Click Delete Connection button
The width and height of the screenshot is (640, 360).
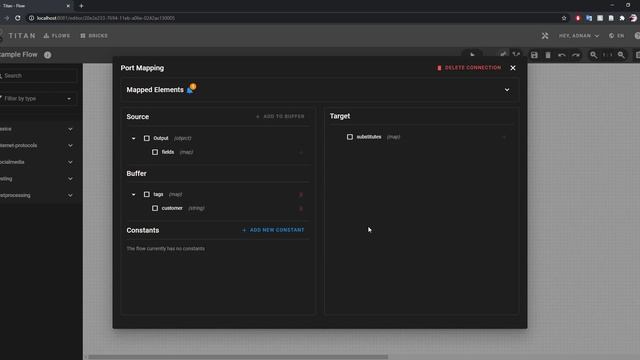(x=469, y=68)
